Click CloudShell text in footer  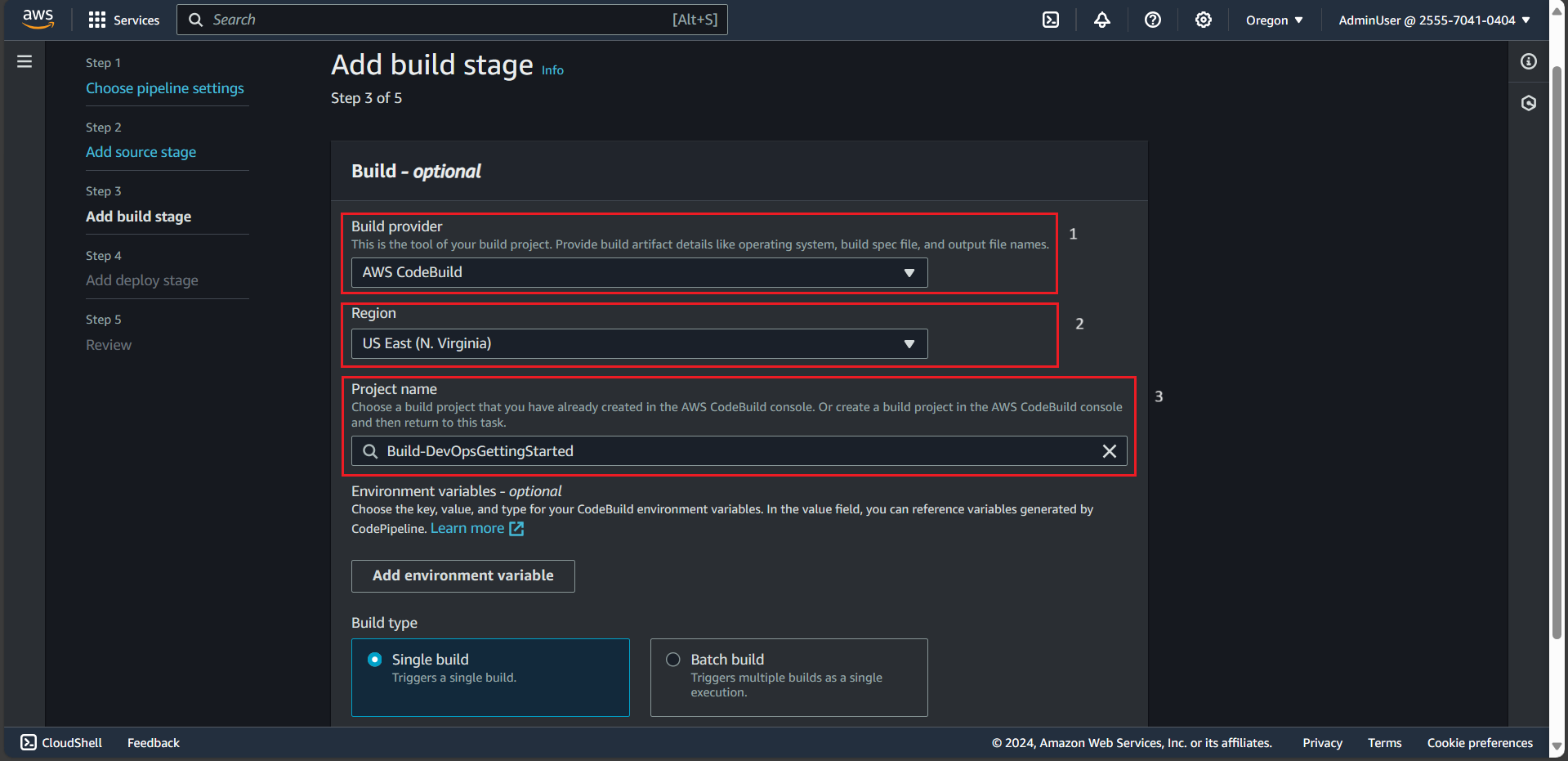(x=72, y=743)
